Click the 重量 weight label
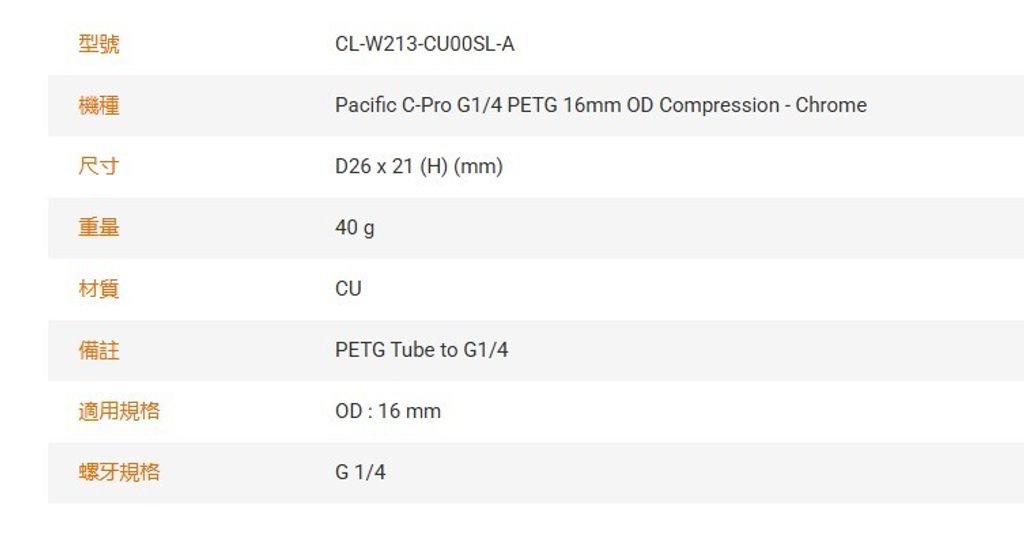Viewport: 1024px width, 534px height. point(99,227)
